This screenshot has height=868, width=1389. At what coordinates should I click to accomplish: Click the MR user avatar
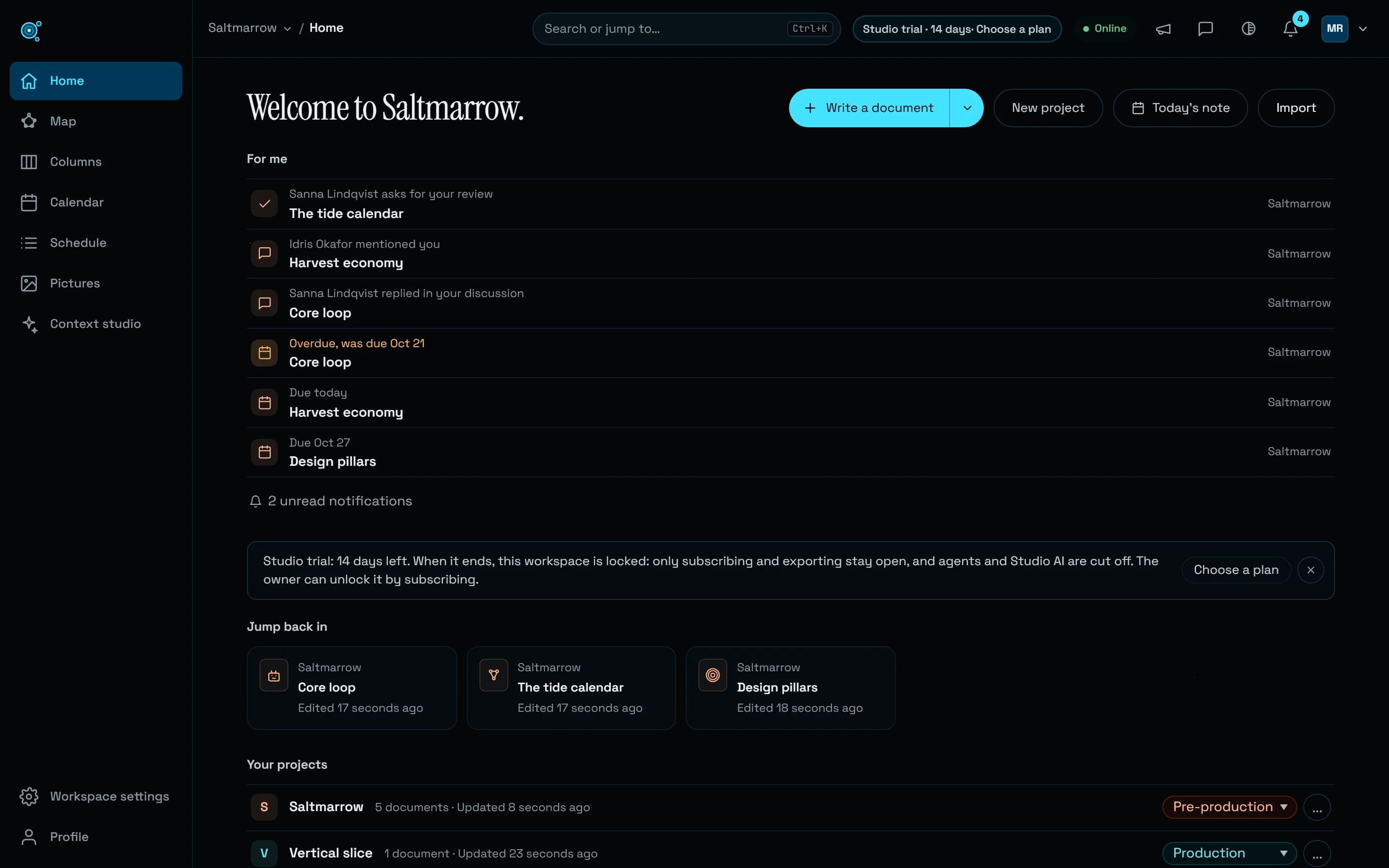coord(1335,29)
